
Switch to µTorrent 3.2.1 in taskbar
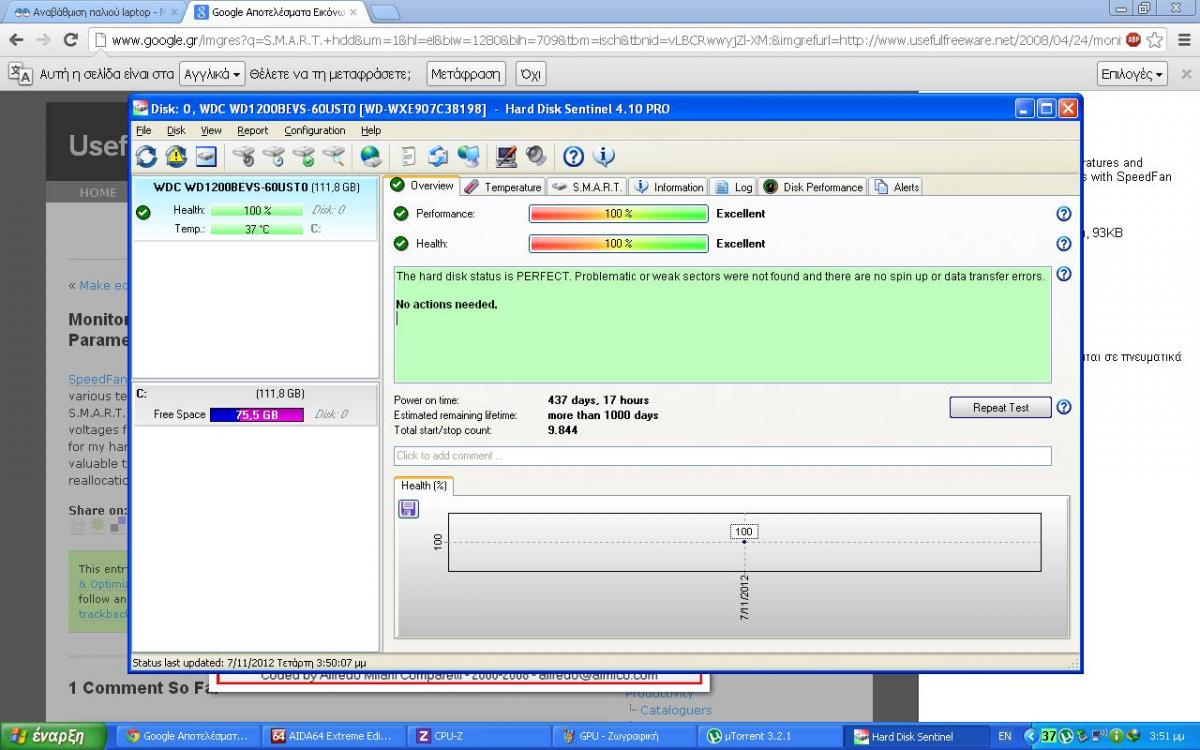tap(771, 737)
